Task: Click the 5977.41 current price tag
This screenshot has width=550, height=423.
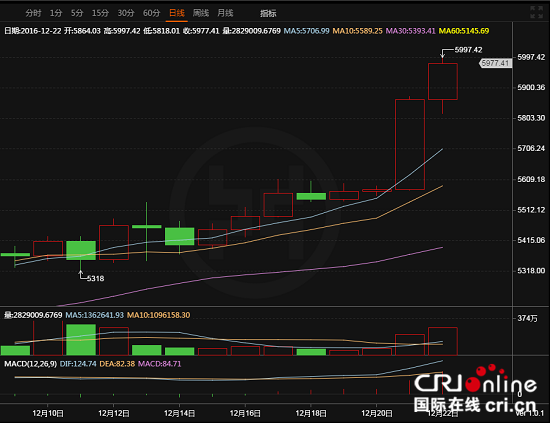Action: point(495,63)
